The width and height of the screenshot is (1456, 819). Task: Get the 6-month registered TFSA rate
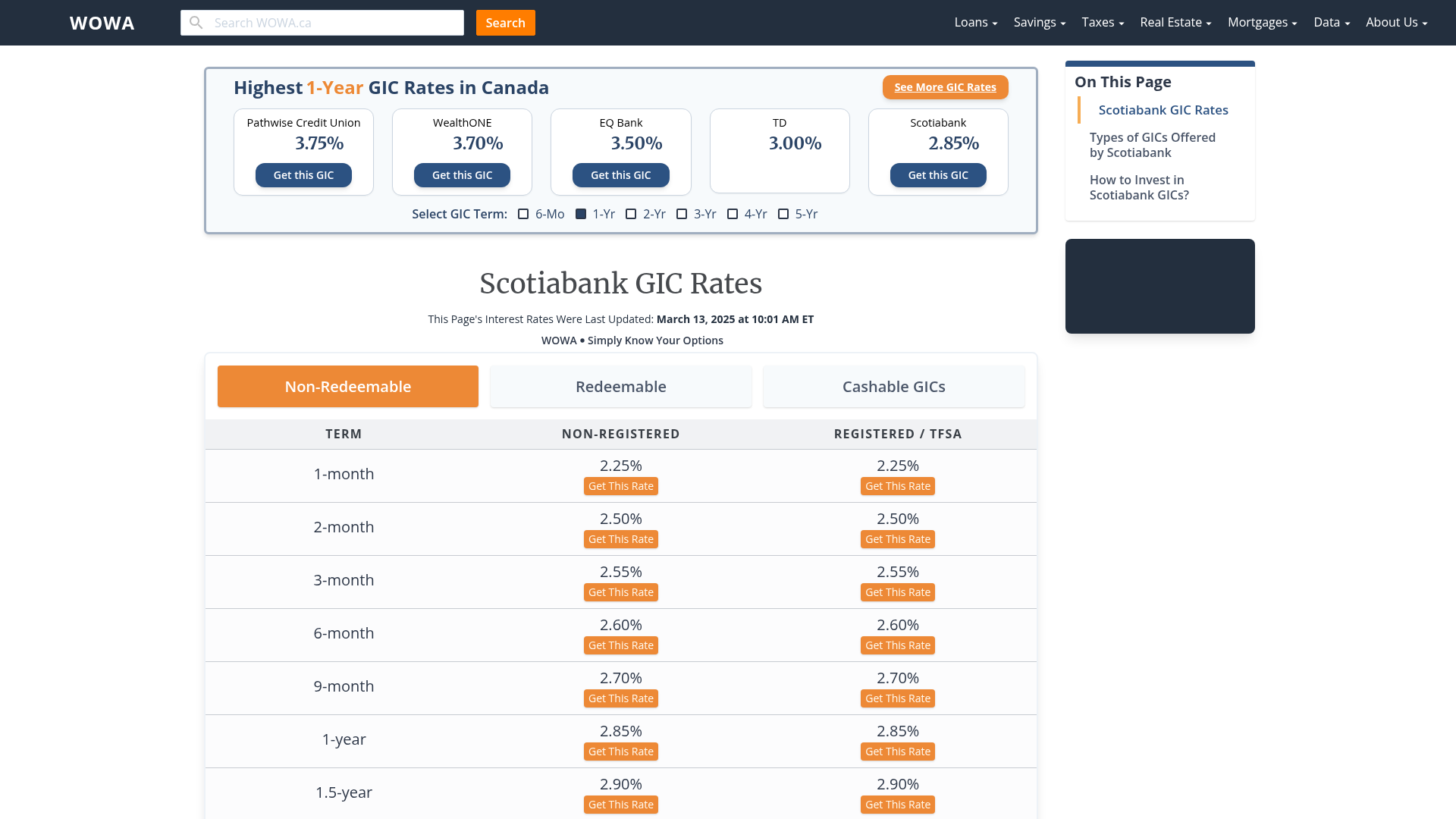tap(898, 645)
